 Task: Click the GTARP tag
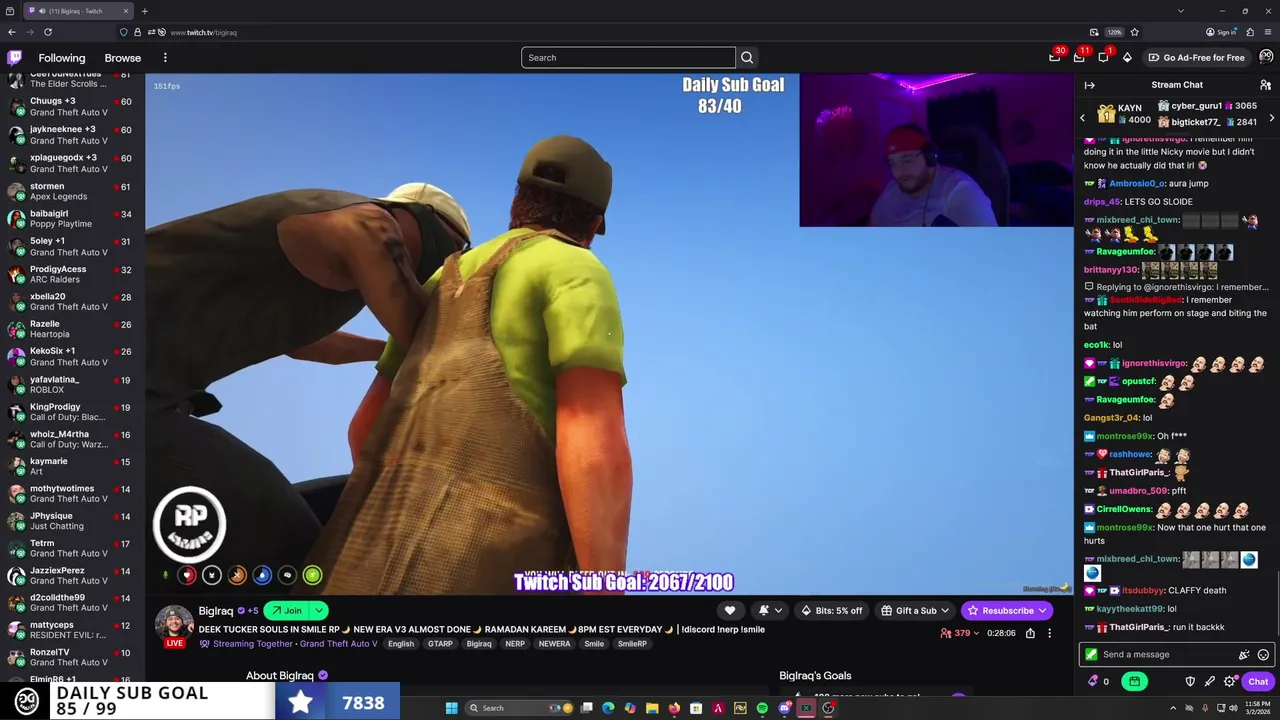[440, 644]
